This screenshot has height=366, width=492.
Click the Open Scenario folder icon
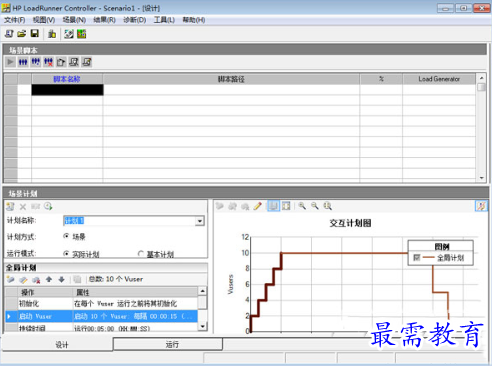(x=22, y=34)
